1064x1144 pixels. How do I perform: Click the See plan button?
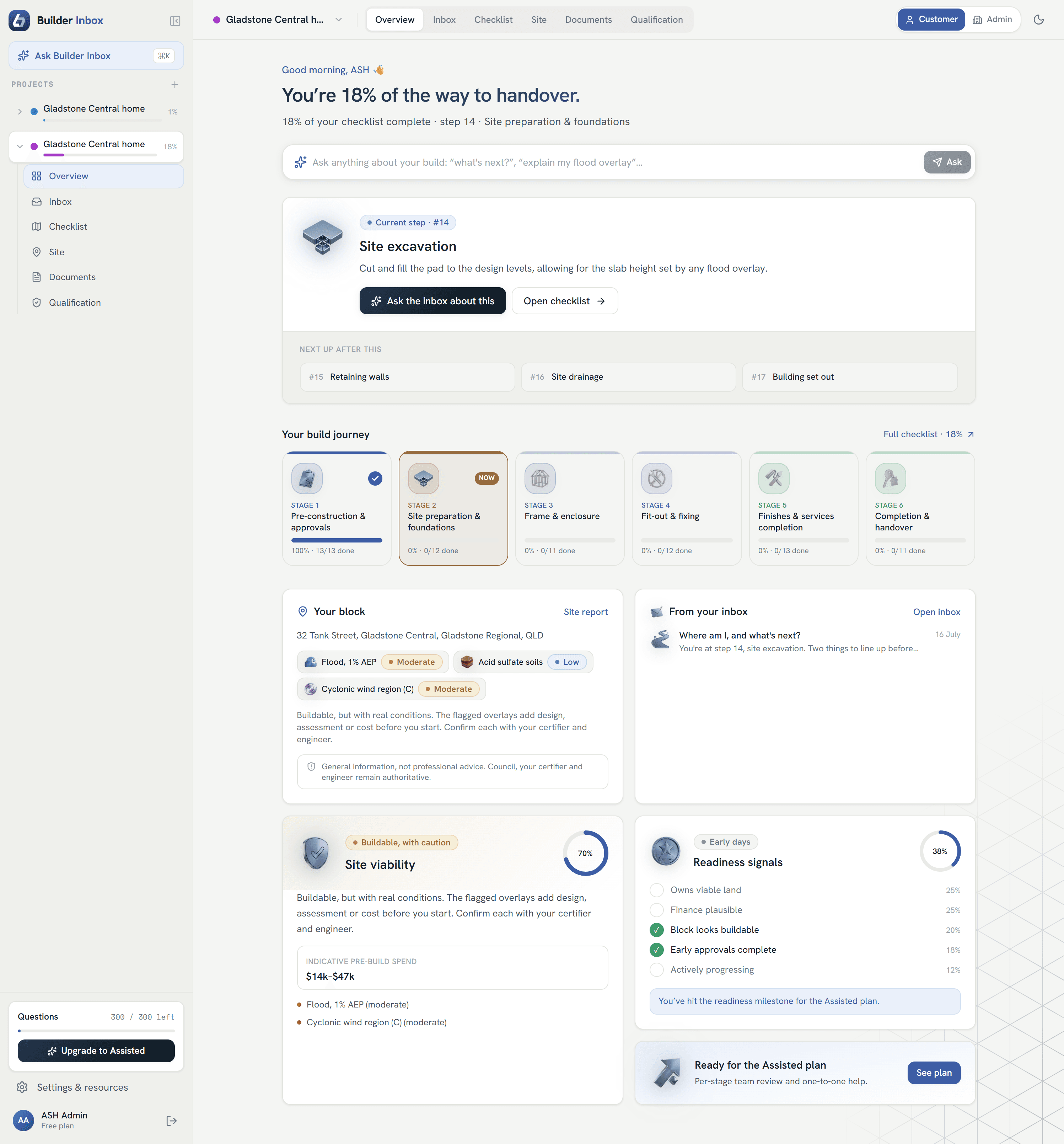pyautogui.click(x=934, y=1073)
